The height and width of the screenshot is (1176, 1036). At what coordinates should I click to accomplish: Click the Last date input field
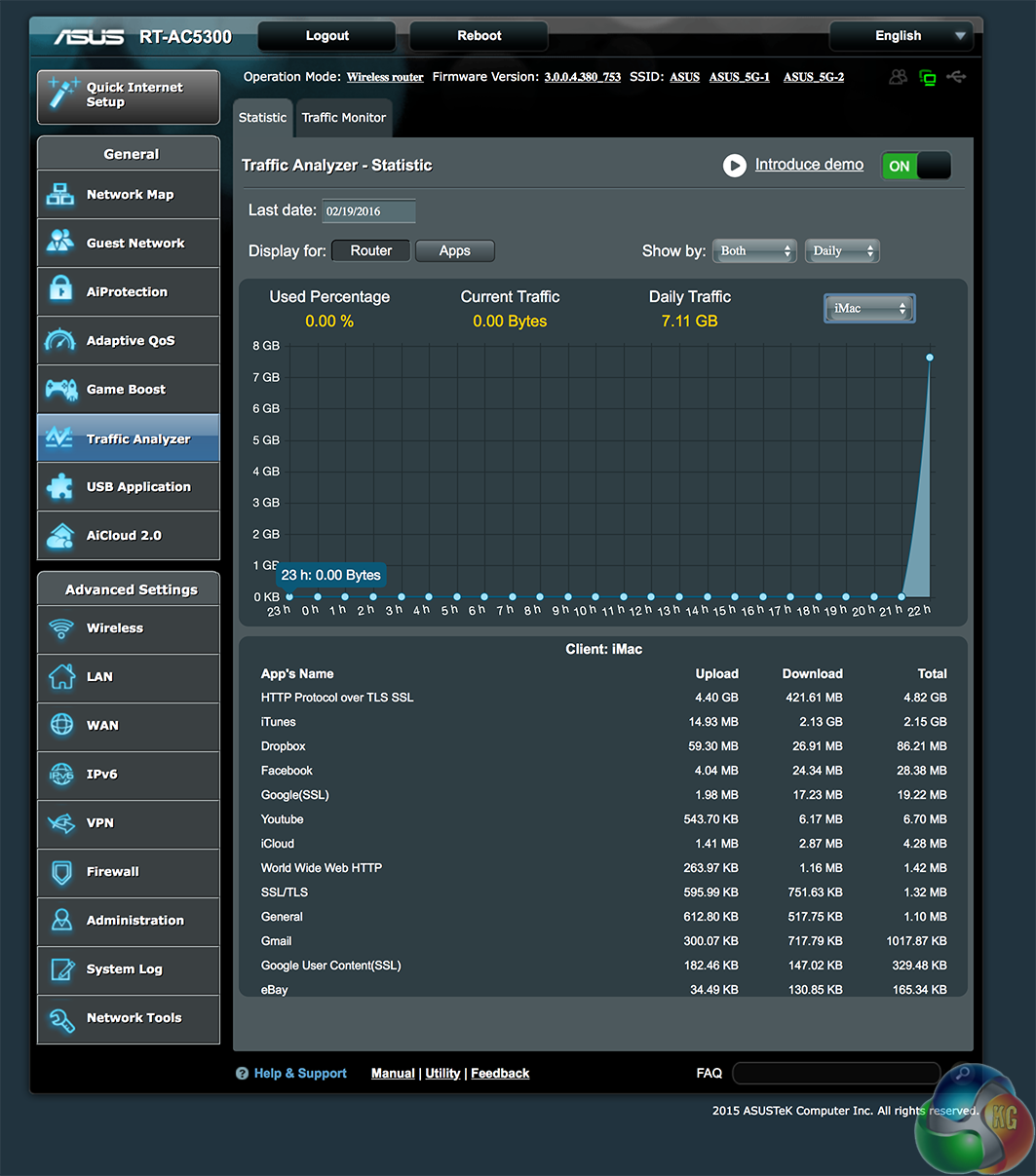click(x=369, y=211)
